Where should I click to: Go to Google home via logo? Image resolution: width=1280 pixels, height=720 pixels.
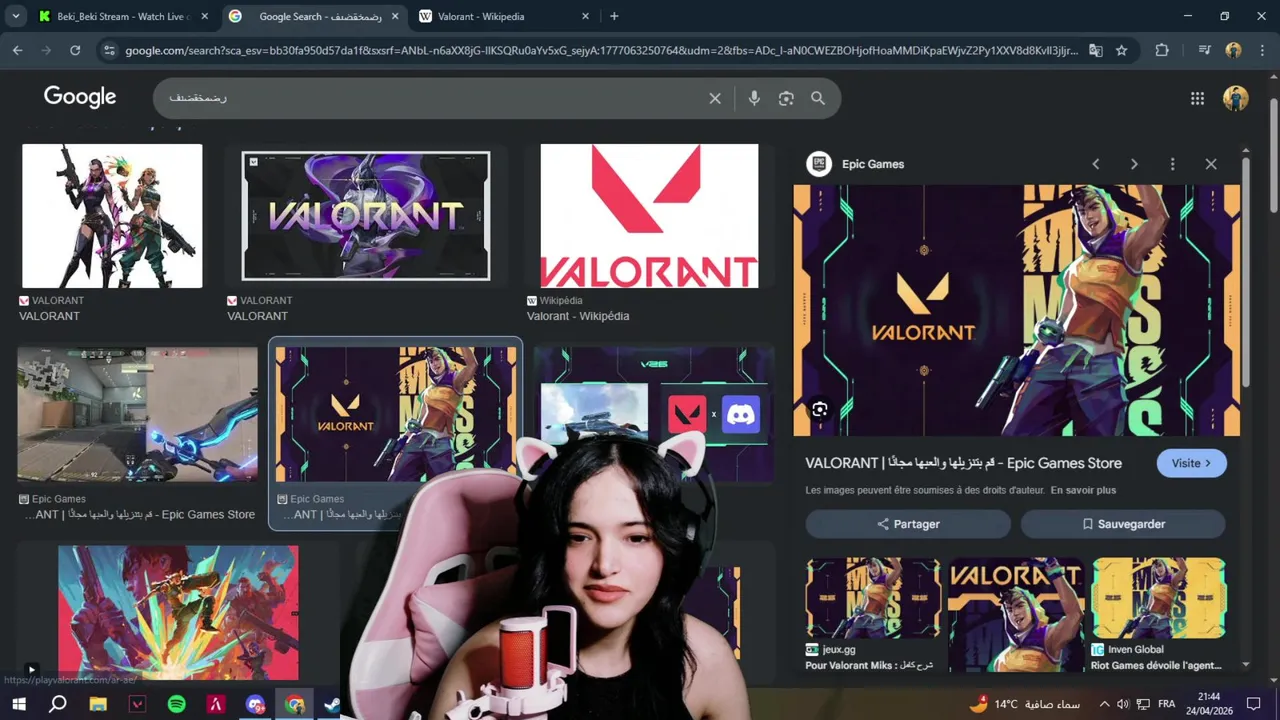(80, 97)
